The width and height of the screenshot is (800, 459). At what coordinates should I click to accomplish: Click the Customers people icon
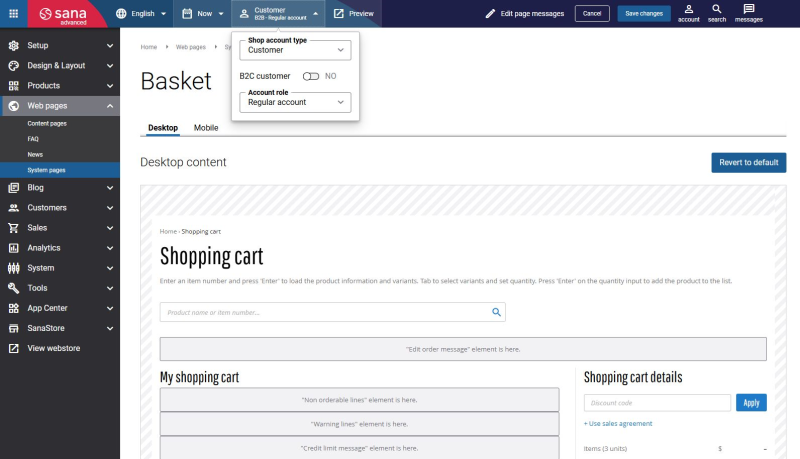[14, 208]
